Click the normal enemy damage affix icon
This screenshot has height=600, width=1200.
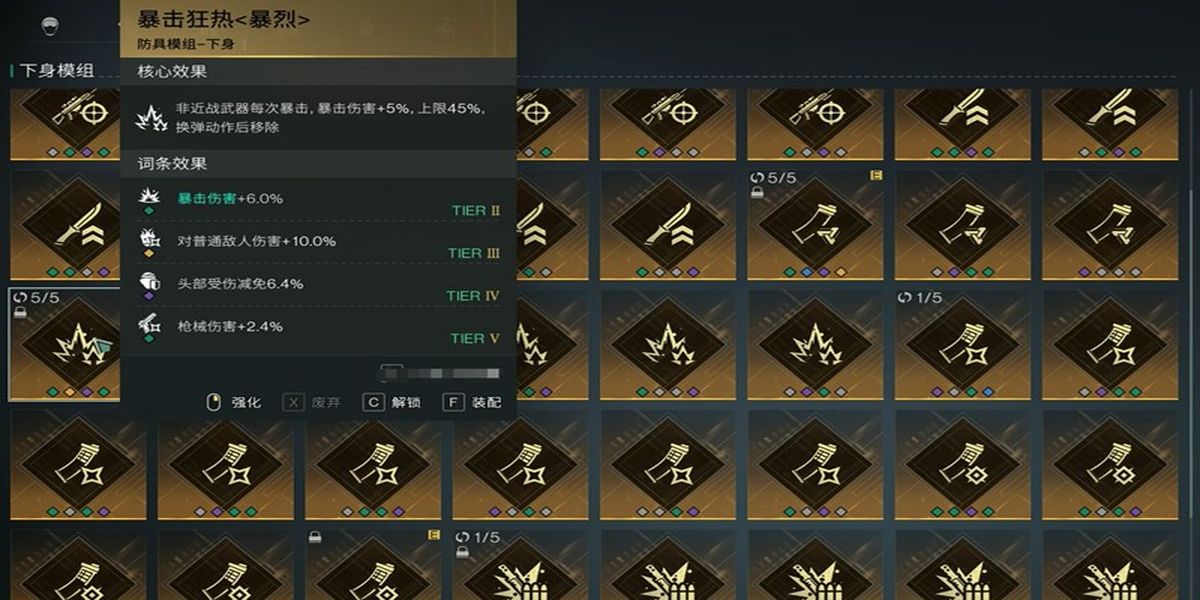point(150,240)
